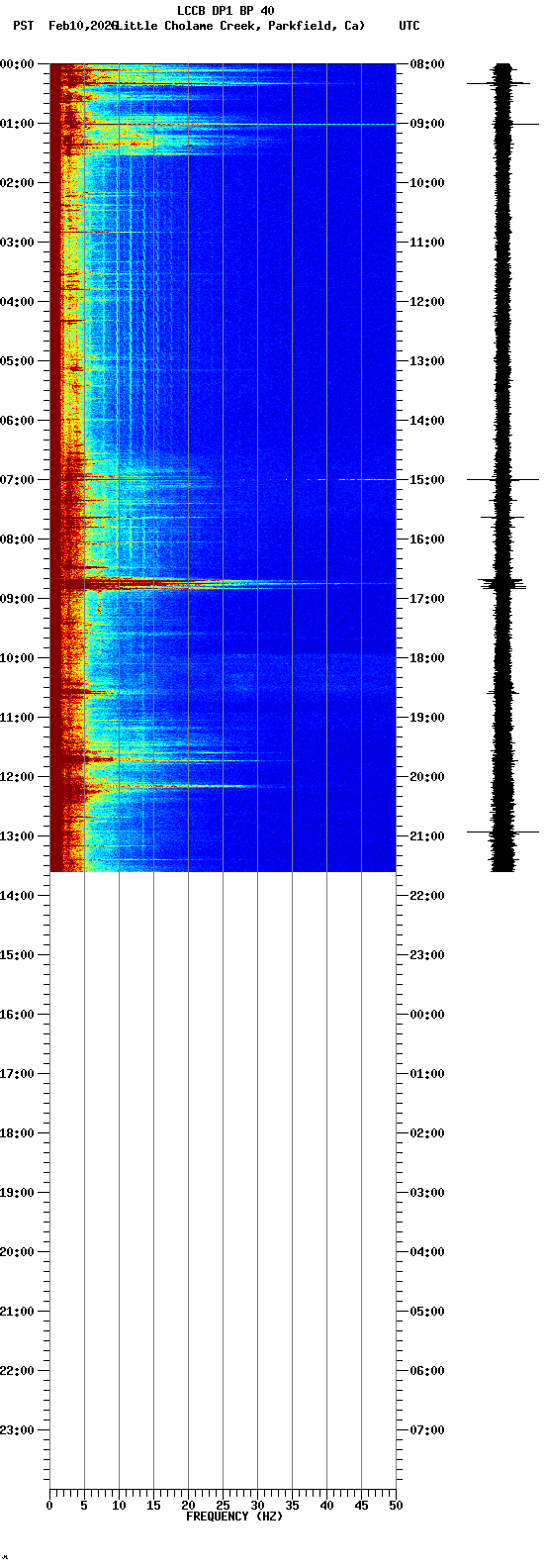Viewport: 546px width, 1568px height.
Task: Click the UTC '15:00' time label
Action: click(x=427, y=480)
